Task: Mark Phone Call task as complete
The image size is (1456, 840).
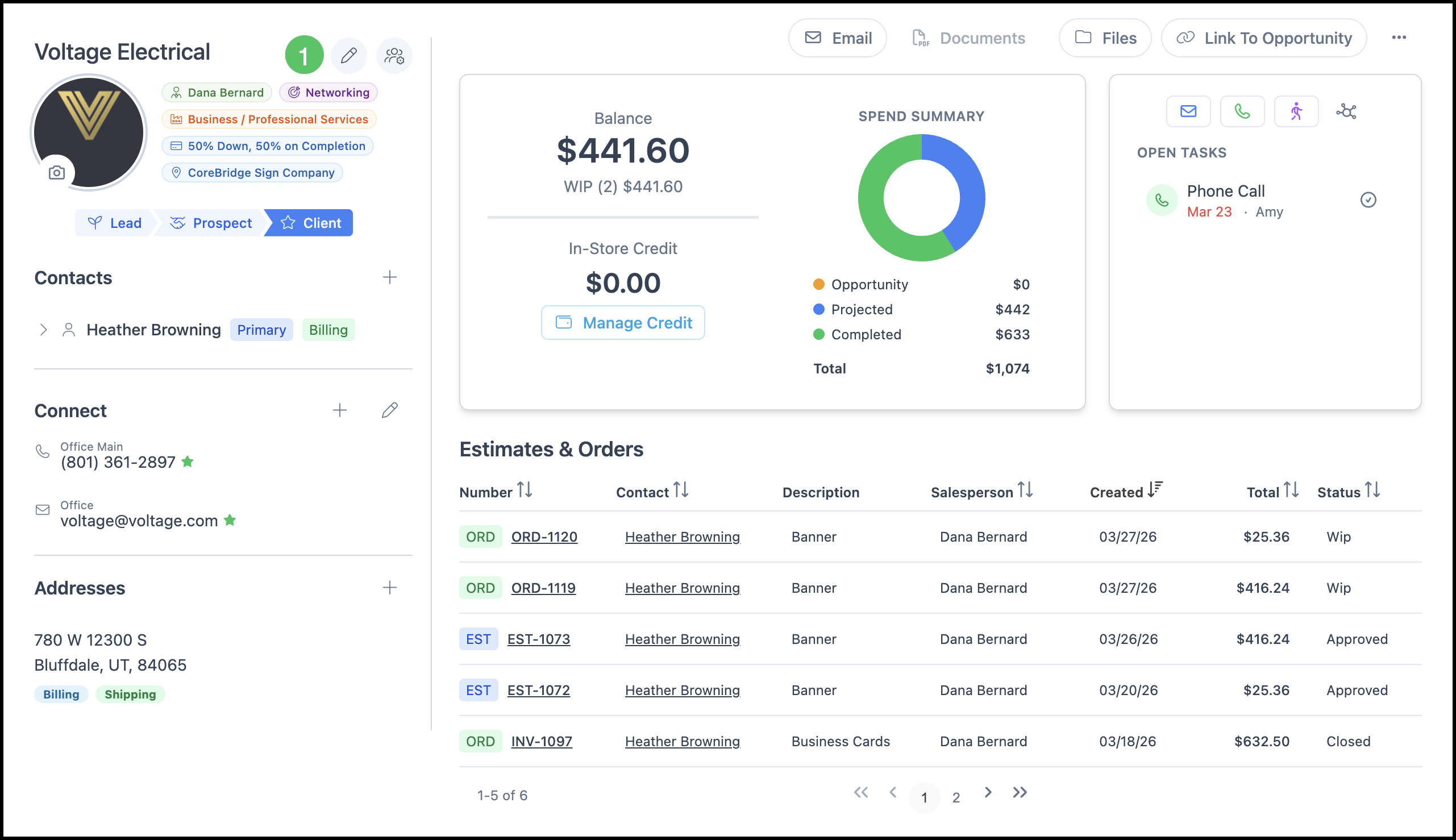Action: (1368, 200)
